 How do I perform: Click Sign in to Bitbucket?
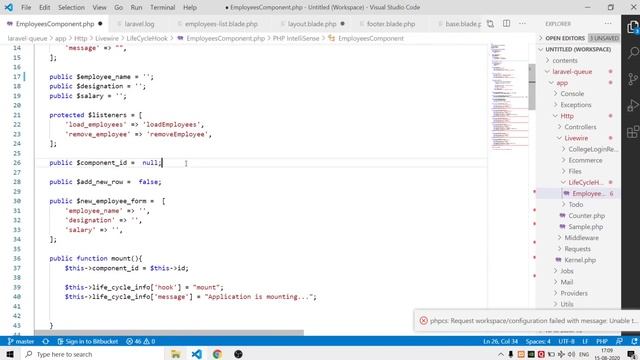[x=88, y=341]
